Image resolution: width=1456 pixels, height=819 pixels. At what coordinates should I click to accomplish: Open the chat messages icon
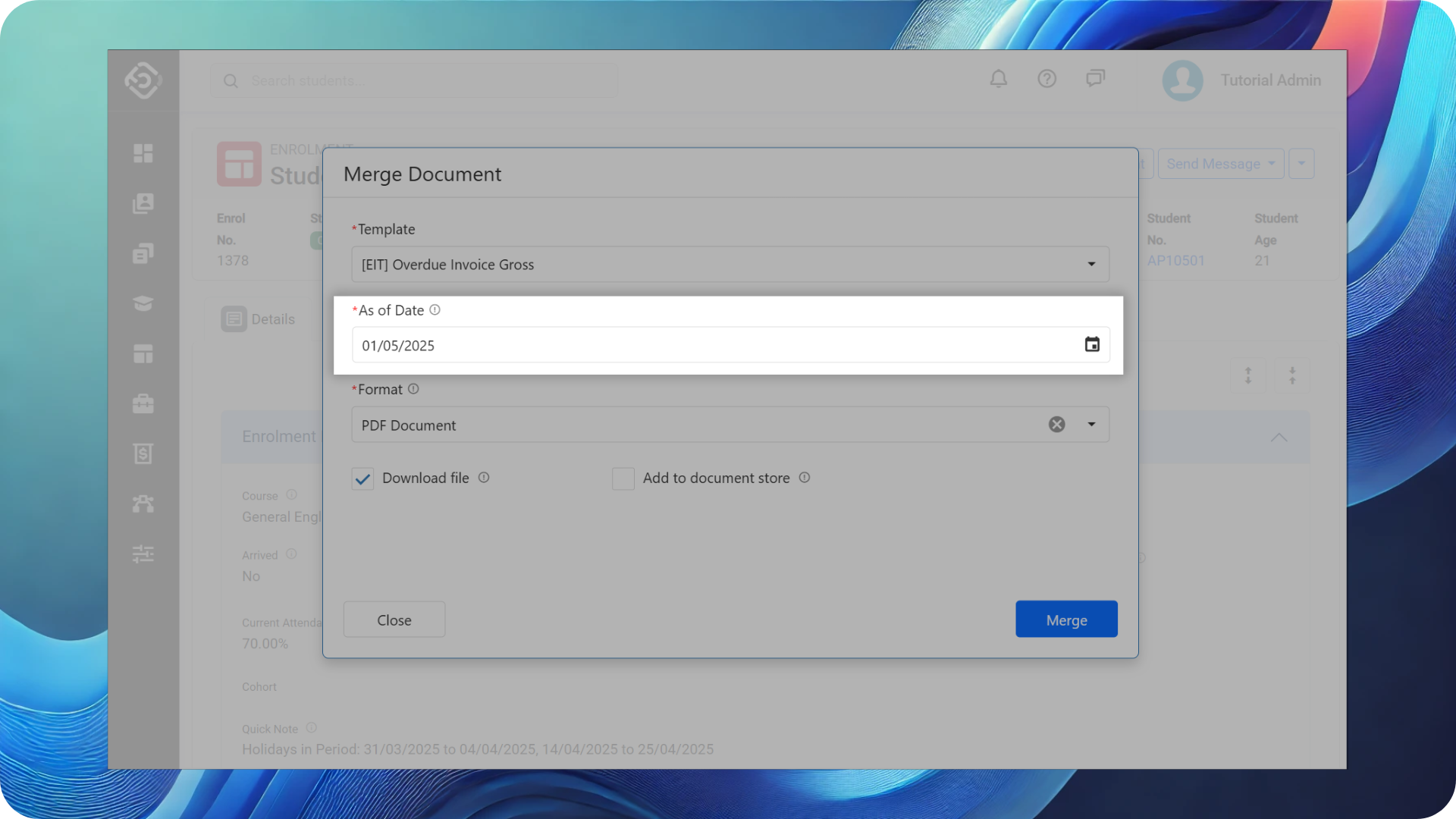[1095, 79]
